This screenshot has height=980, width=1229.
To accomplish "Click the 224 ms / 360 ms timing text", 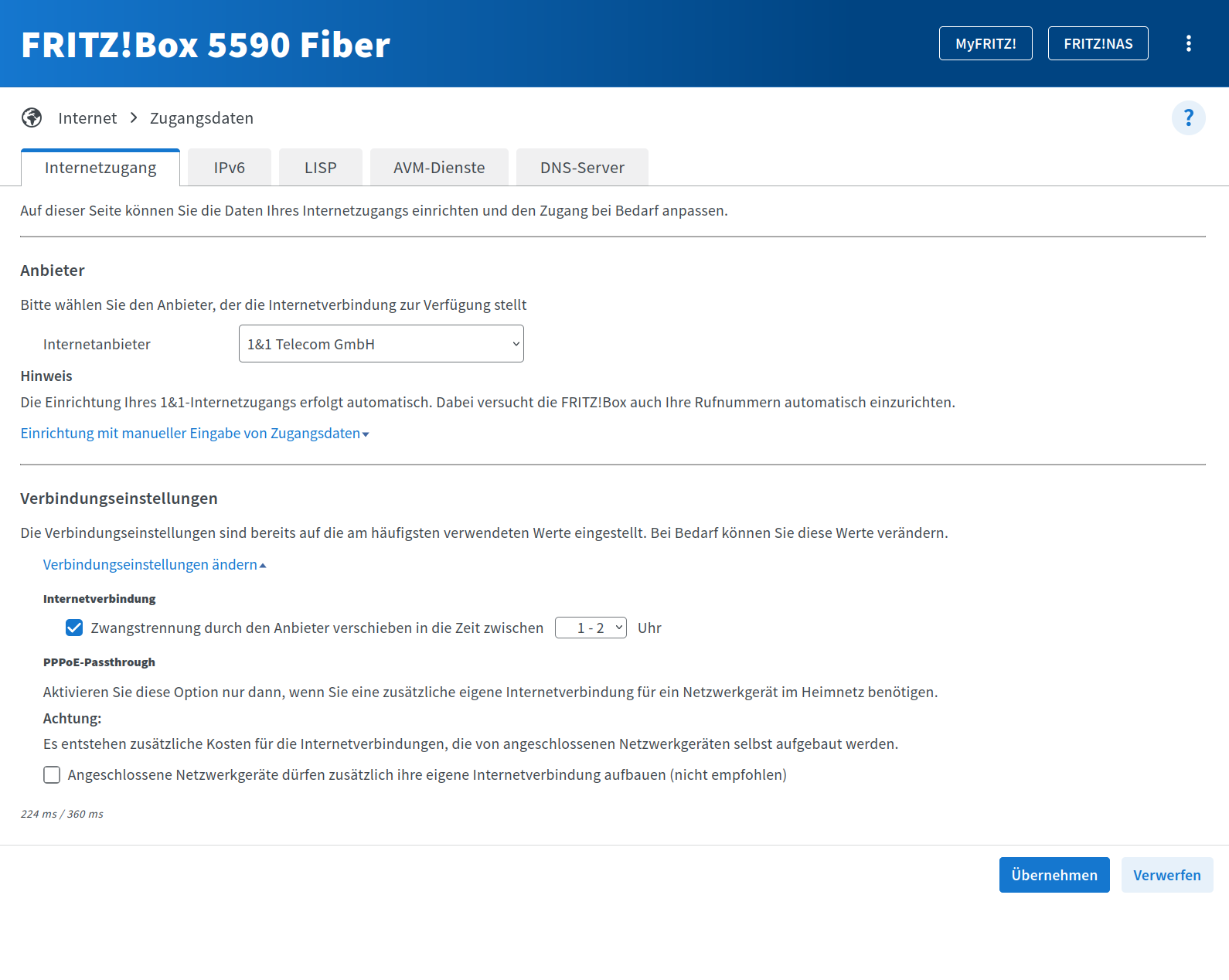I will [62, 814].
